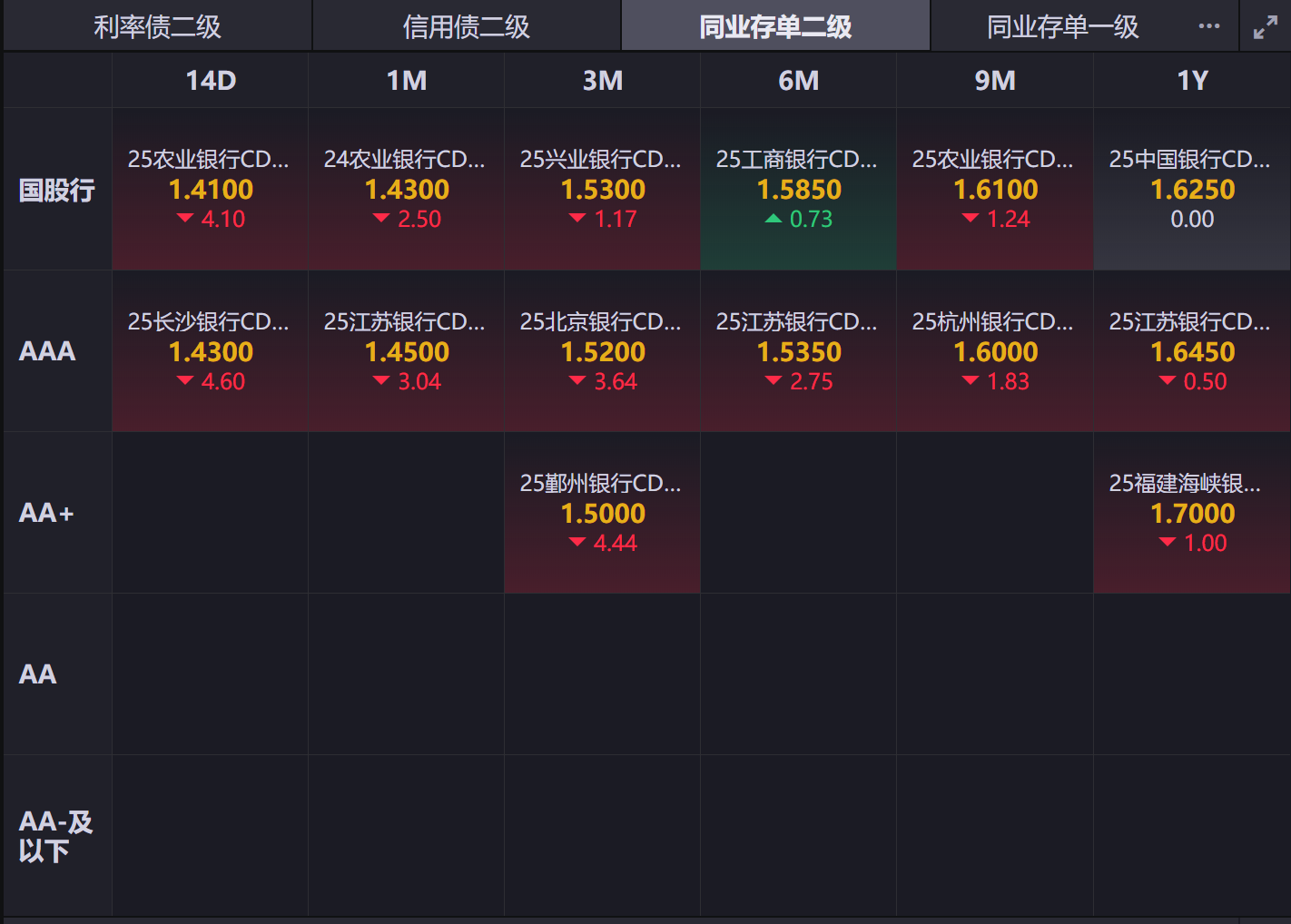Open 25长沙银行CD cell at 1.4300
This screenshot has height=924, width=1291.
point(211,351)
